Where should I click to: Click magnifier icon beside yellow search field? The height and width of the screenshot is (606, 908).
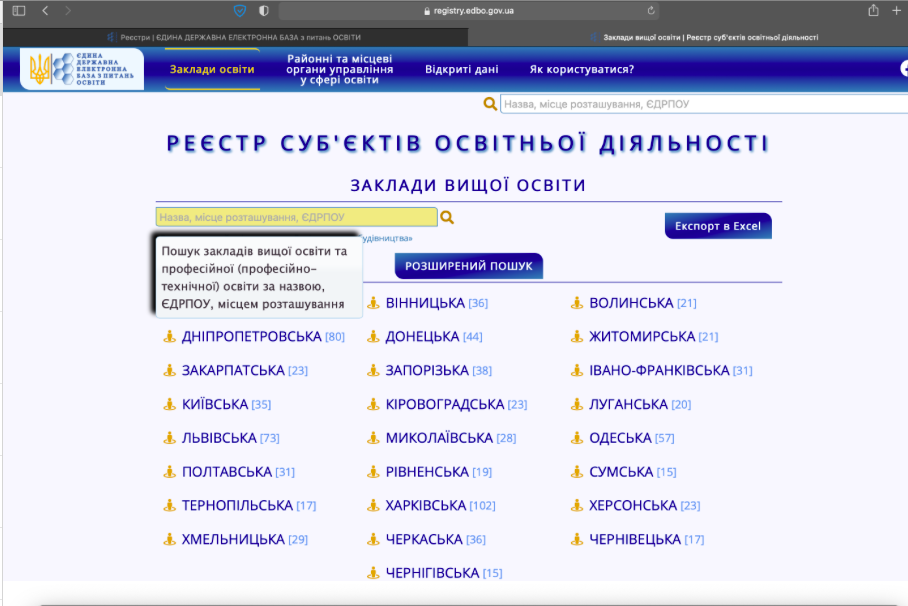tap(448, 217)
